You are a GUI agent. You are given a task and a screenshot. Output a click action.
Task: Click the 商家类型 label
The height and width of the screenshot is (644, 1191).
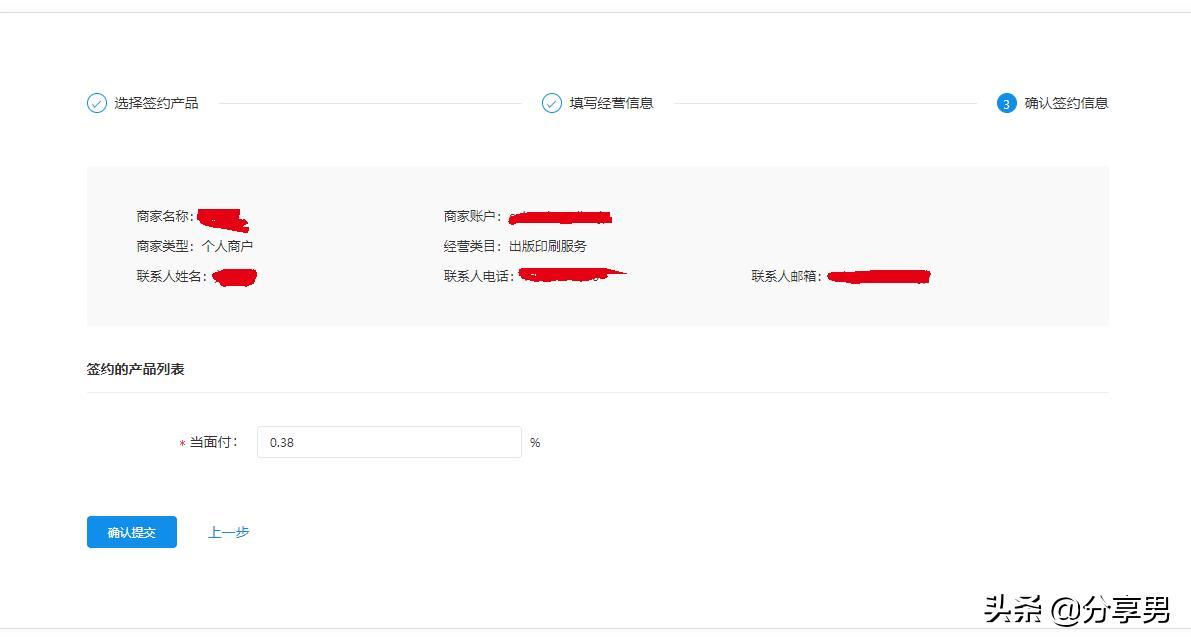(x=165, y=246)
